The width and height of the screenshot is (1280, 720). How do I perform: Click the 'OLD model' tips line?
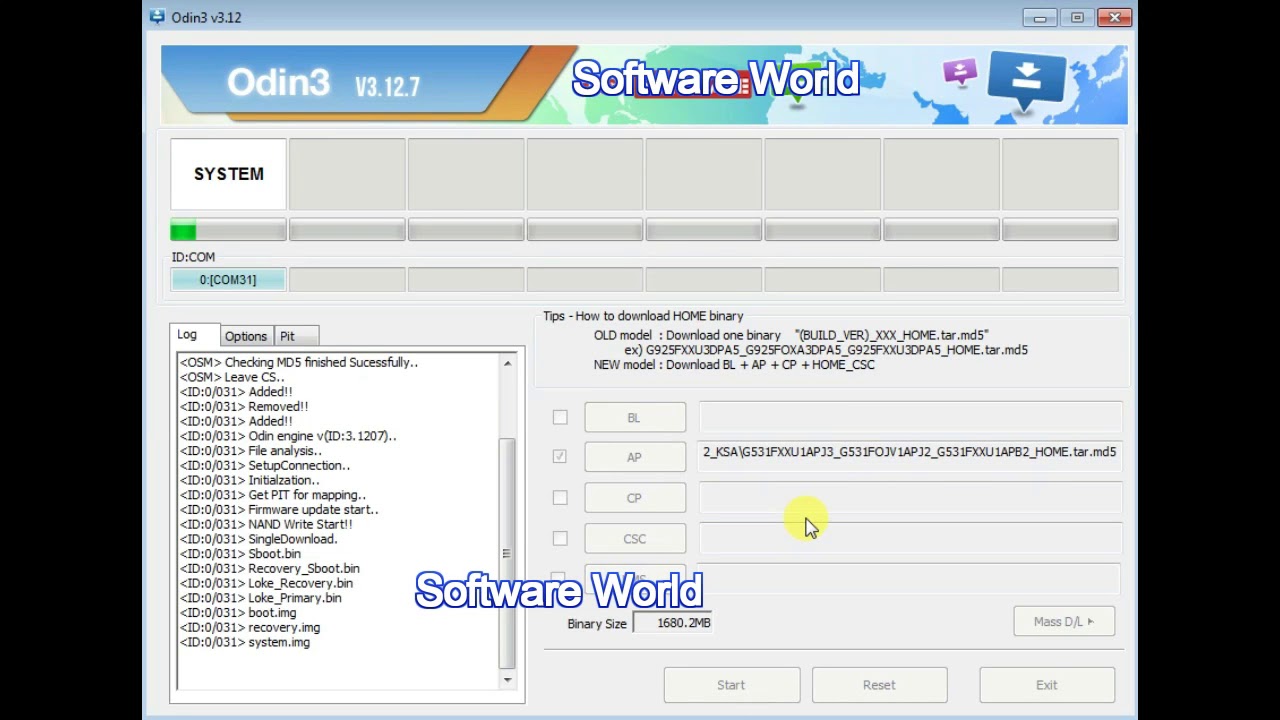(791, 335)
